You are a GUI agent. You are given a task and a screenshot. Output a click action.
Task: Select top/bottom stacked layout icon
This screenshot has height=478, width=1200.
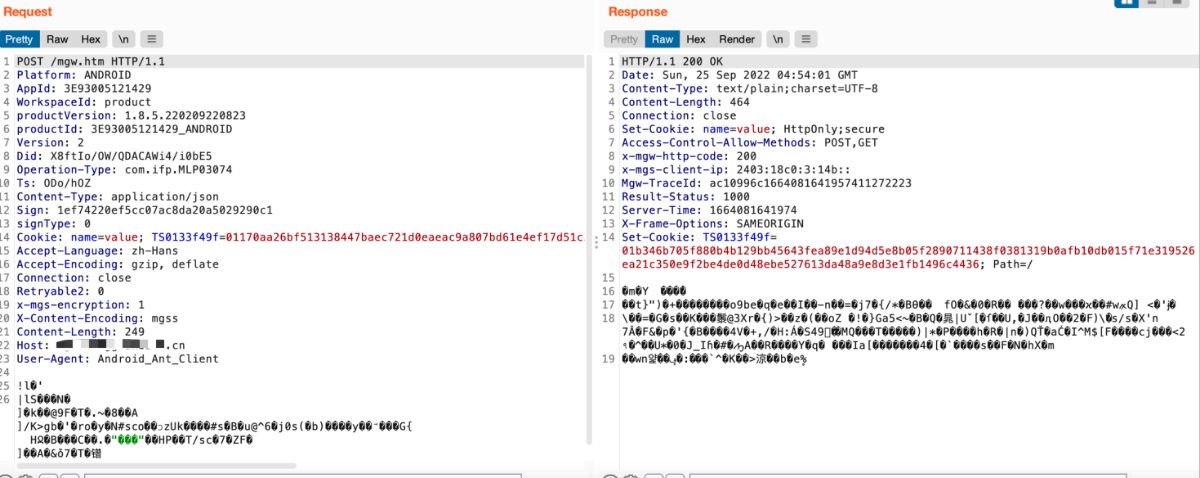[1154, 3]
